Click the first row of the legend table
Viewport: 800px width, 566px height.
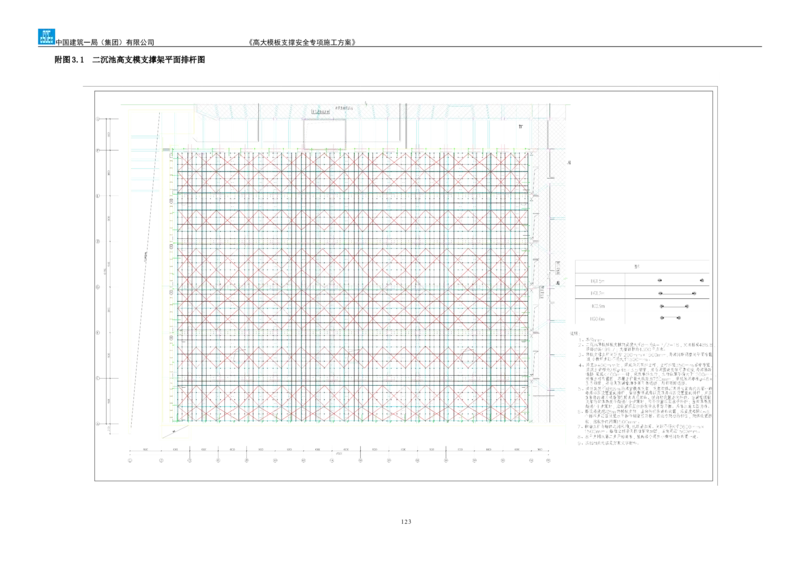pos(643,283)
